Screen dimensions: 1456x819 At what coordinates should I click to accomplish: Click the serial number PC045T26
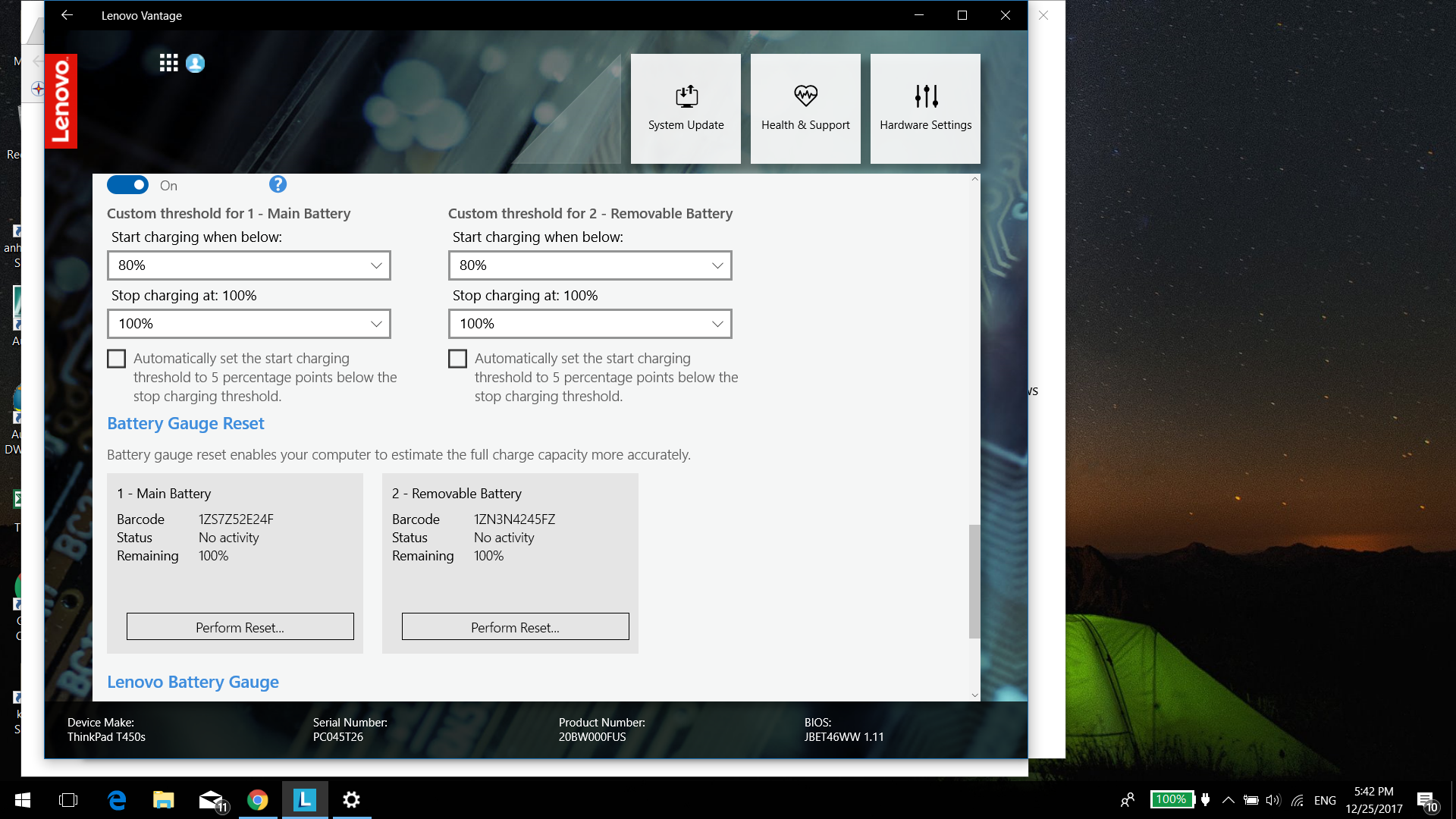pyautogui.click(x=338, y=736)
